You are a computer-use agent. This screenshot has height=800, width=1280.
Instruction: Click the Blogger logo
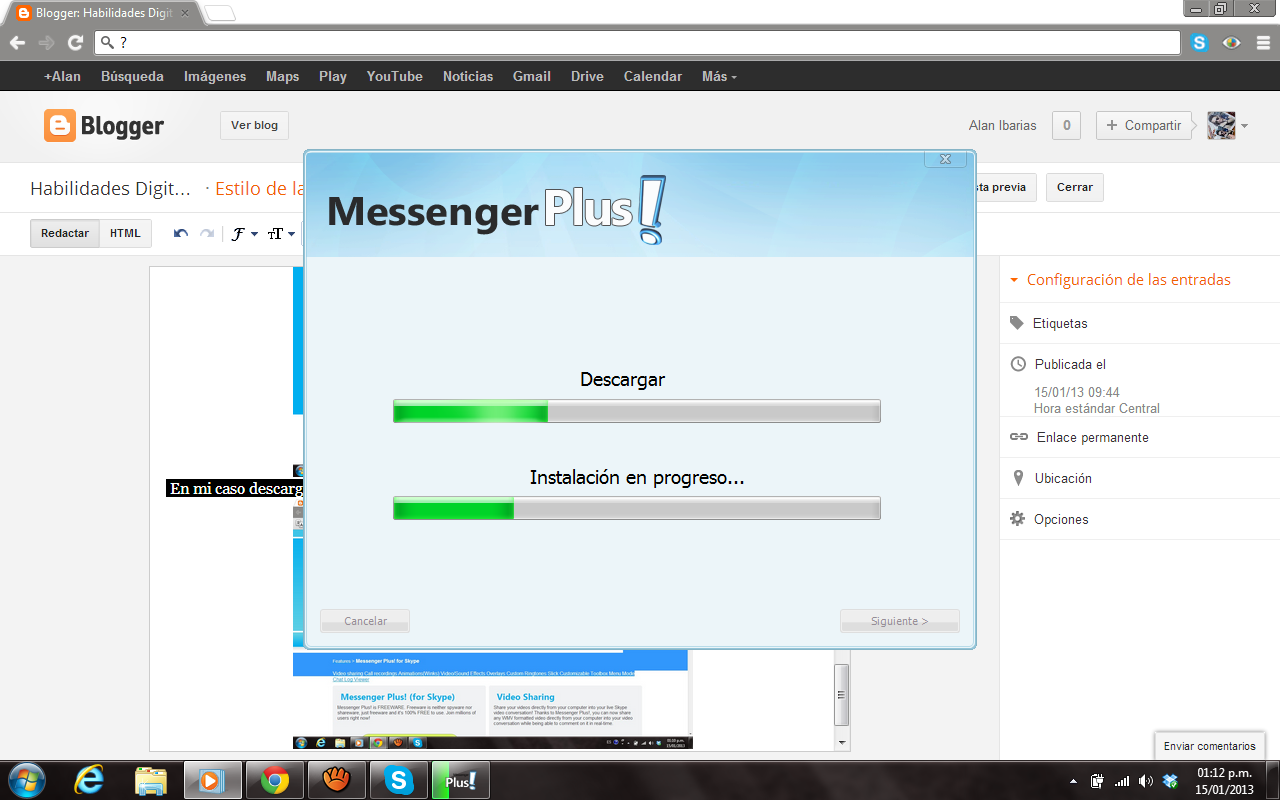click(104, 126)
